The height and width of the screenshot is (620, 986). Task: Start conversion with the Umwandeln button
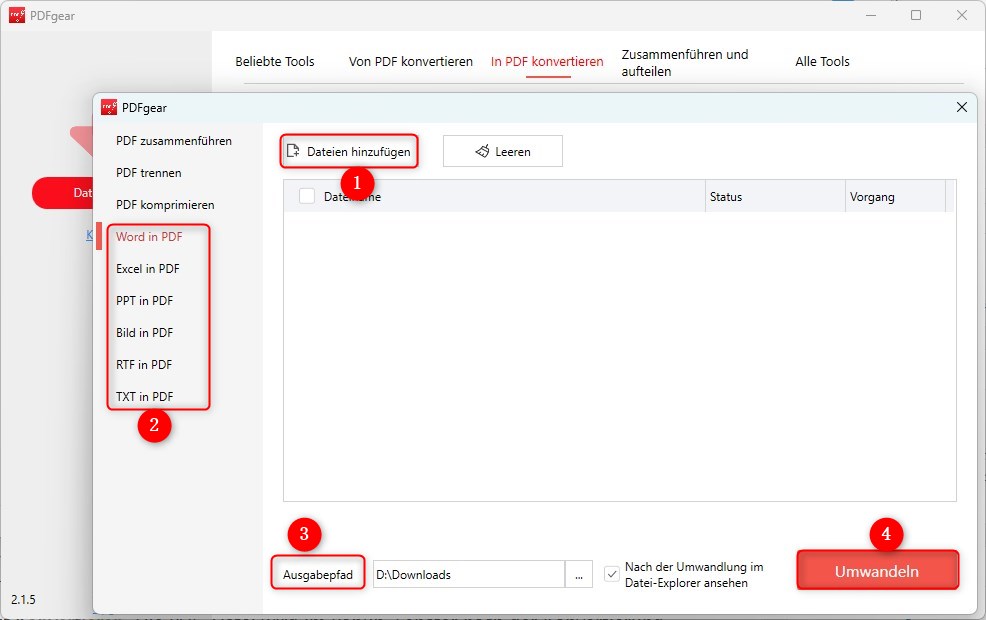pos(877,569)
